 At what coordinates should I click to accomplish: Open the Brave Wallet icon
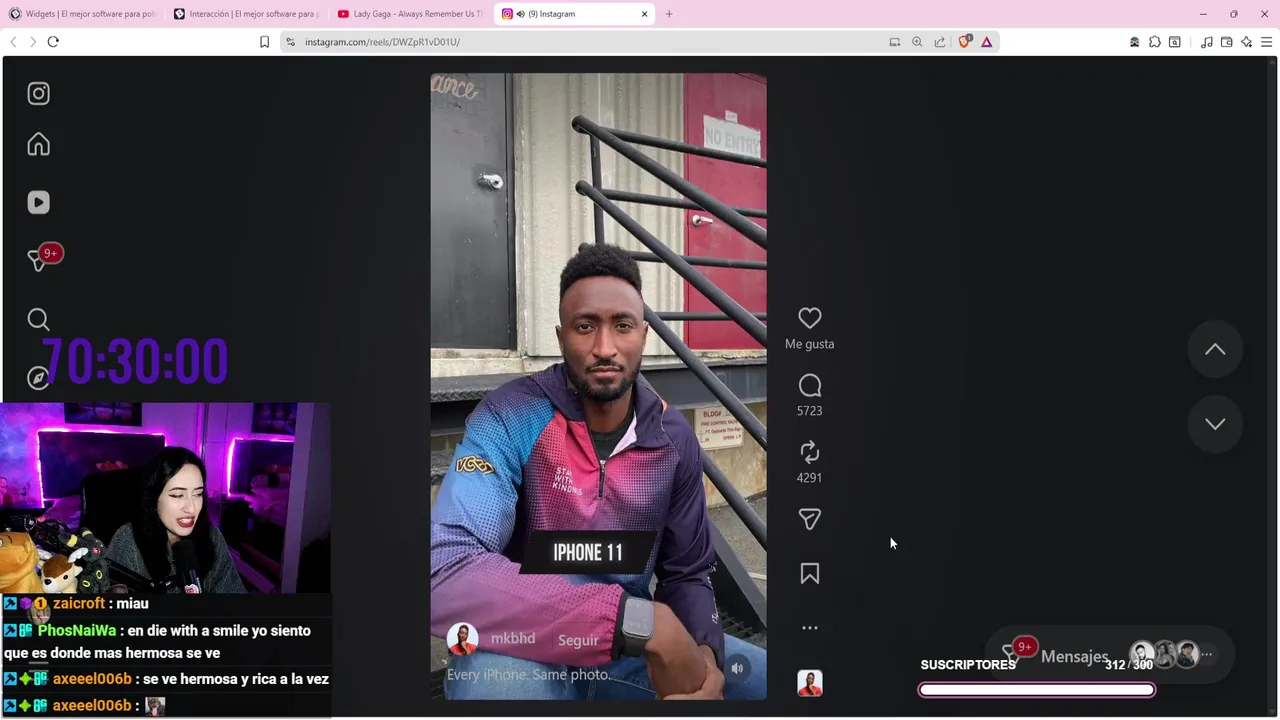(1227, 42)
